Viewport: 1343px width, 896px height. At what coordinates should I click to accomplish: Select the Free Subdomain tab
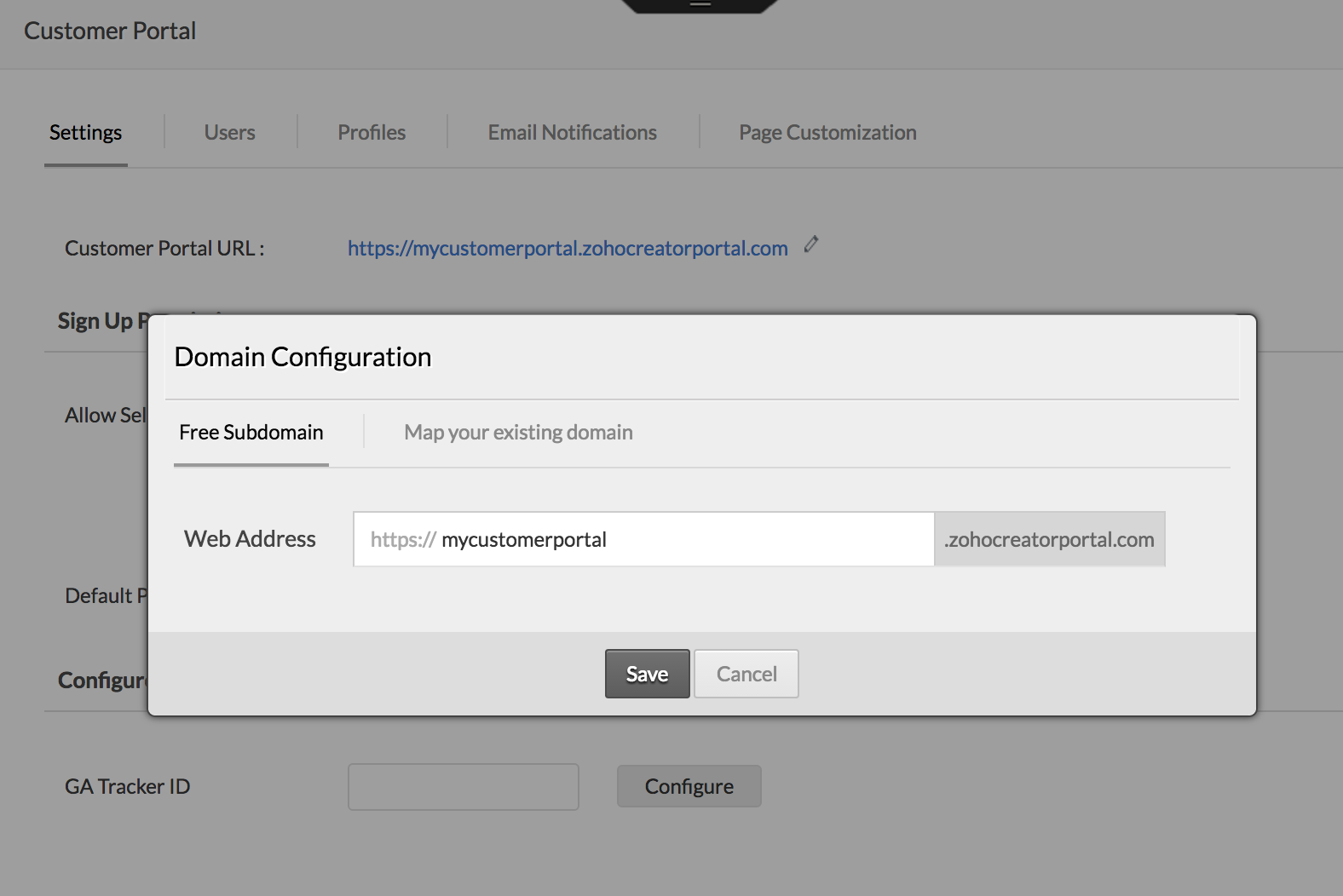pyautogui.click(x=251, y=433)
